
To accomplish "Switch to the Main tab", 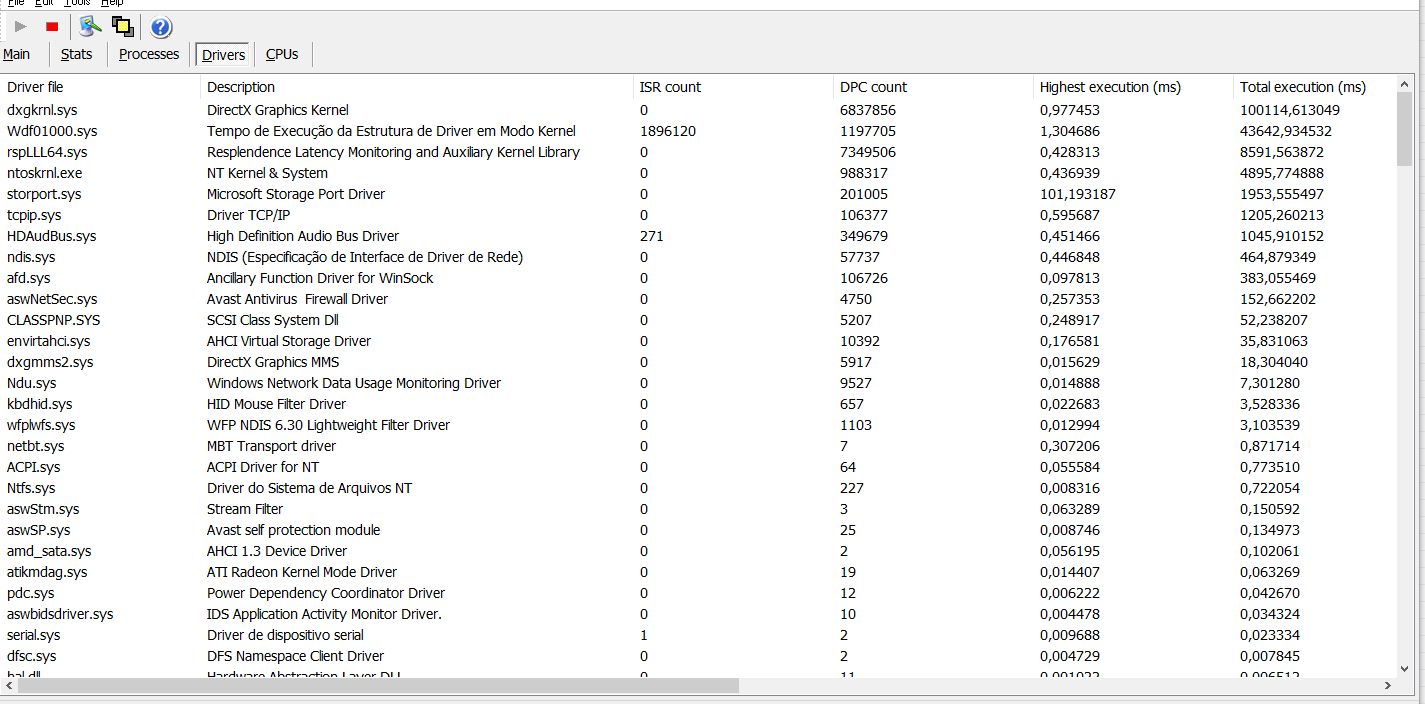I will pos(17,54).
